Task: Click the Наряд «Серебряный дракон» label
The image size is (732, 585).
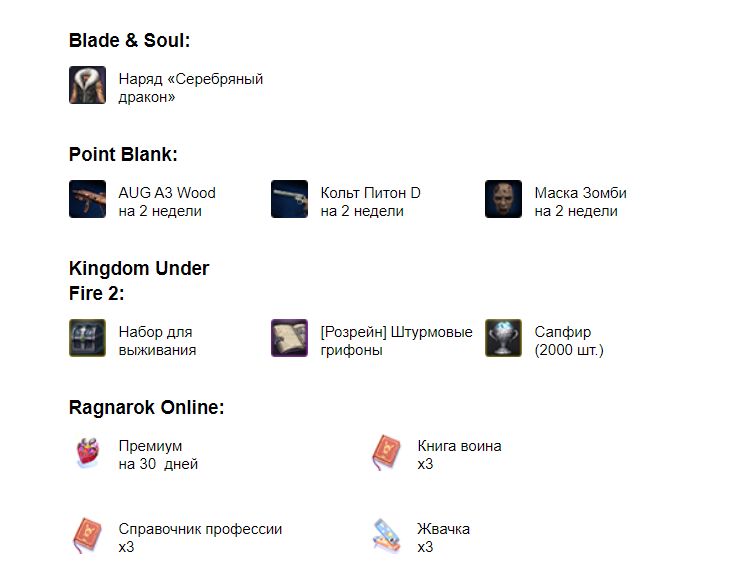Action: [x=190, y=88]
